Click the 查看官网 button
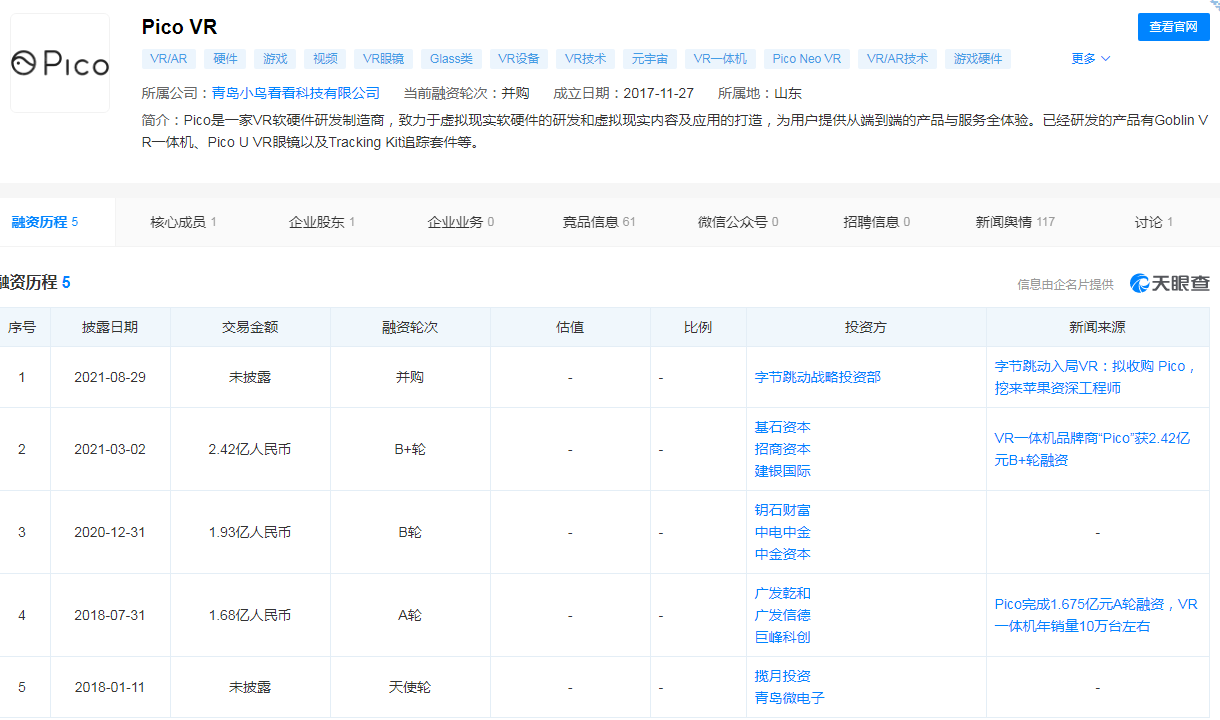Screen dimensions: 1220x720 (1172, 27)
